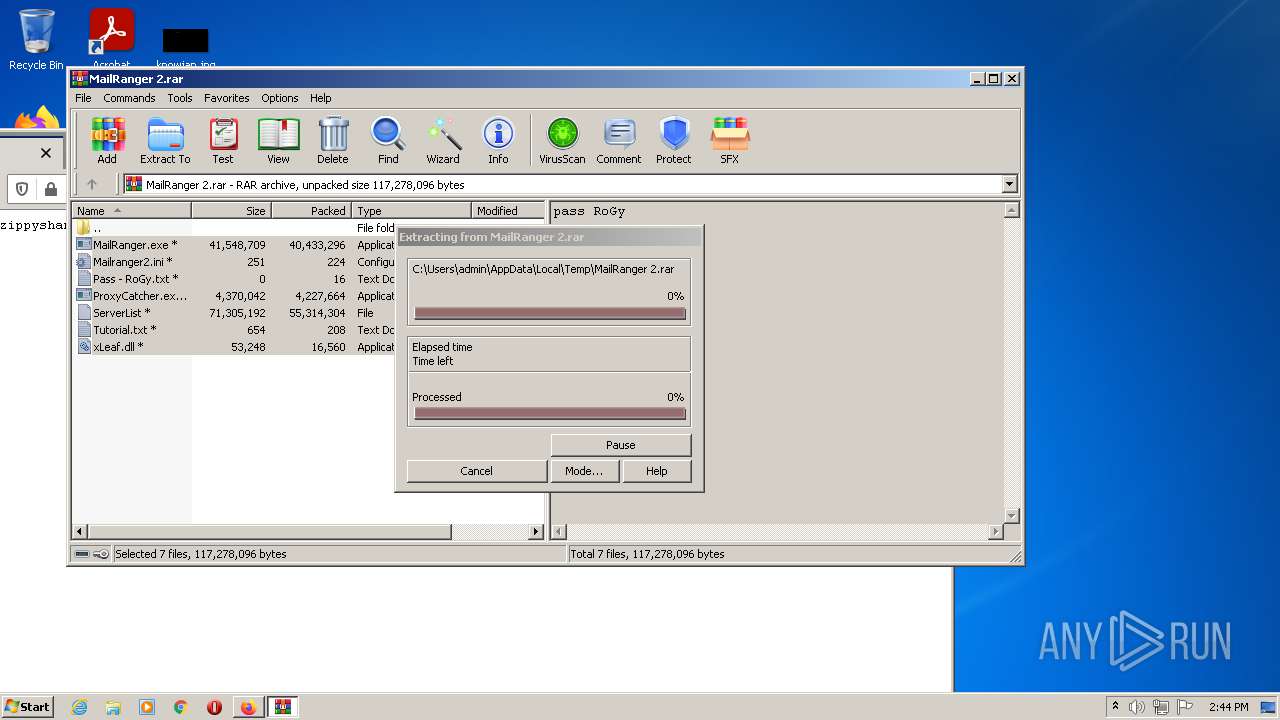The image size is (1280, 720).
Task: Open the Commands menu
Action: (129, 98)
